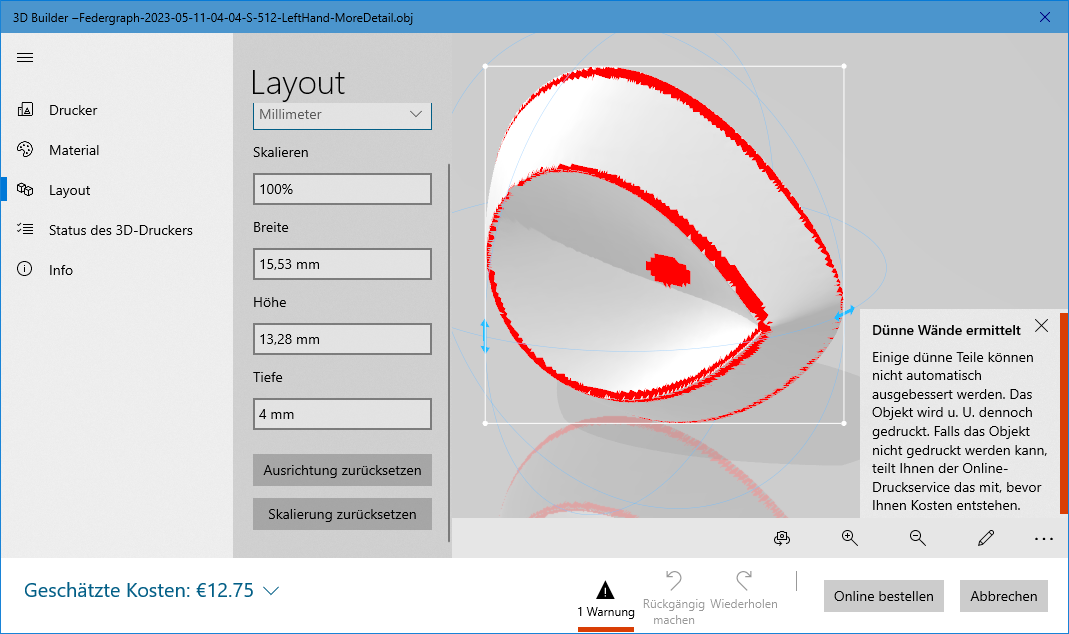Click Ausrichtung zurücksetzen button
This screenshot has height=634, width=1069.
[342, 470]
